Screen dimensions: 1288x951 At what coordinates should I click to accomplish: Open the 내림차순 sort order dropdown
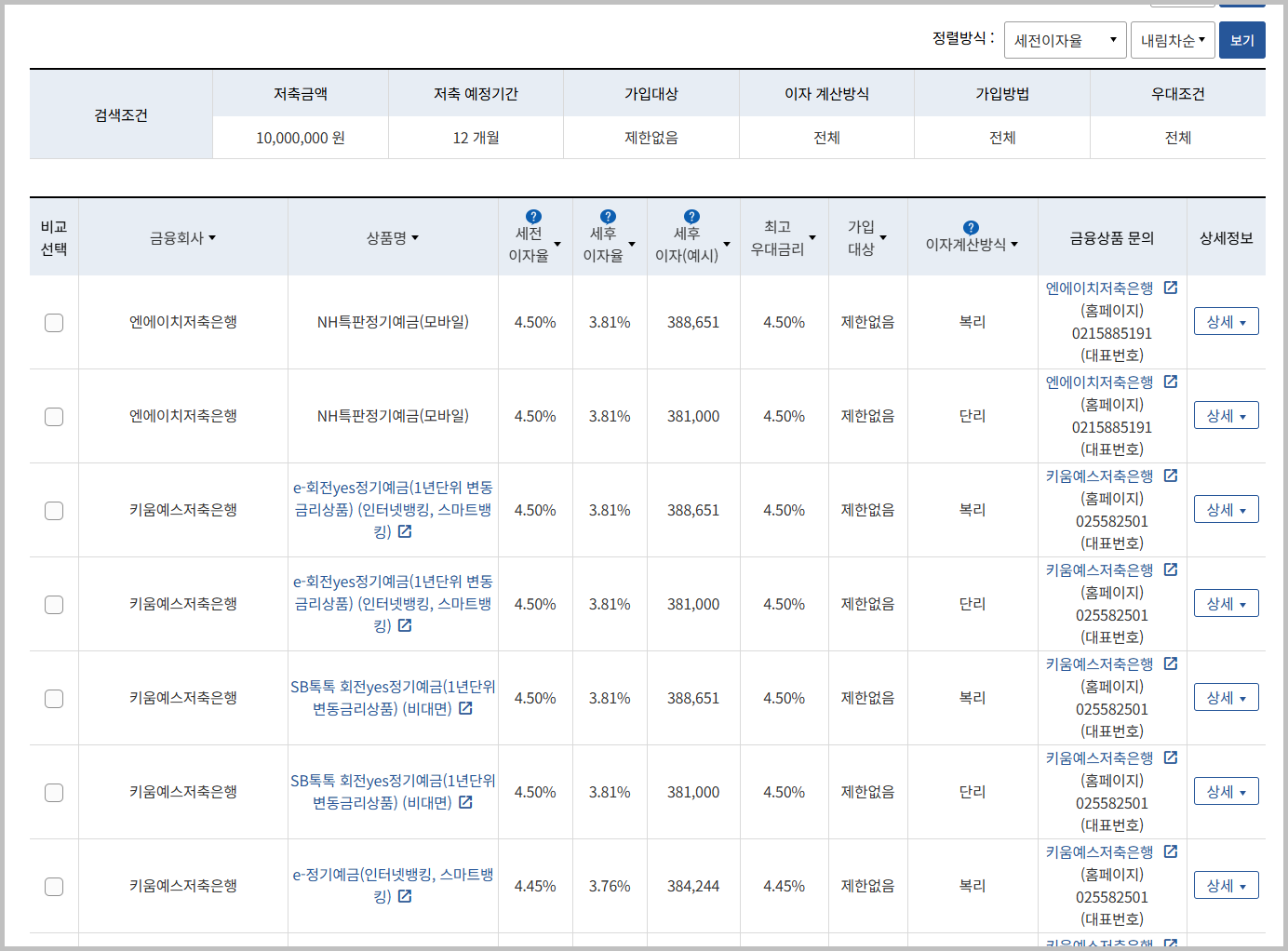[x=1173, y=40]
